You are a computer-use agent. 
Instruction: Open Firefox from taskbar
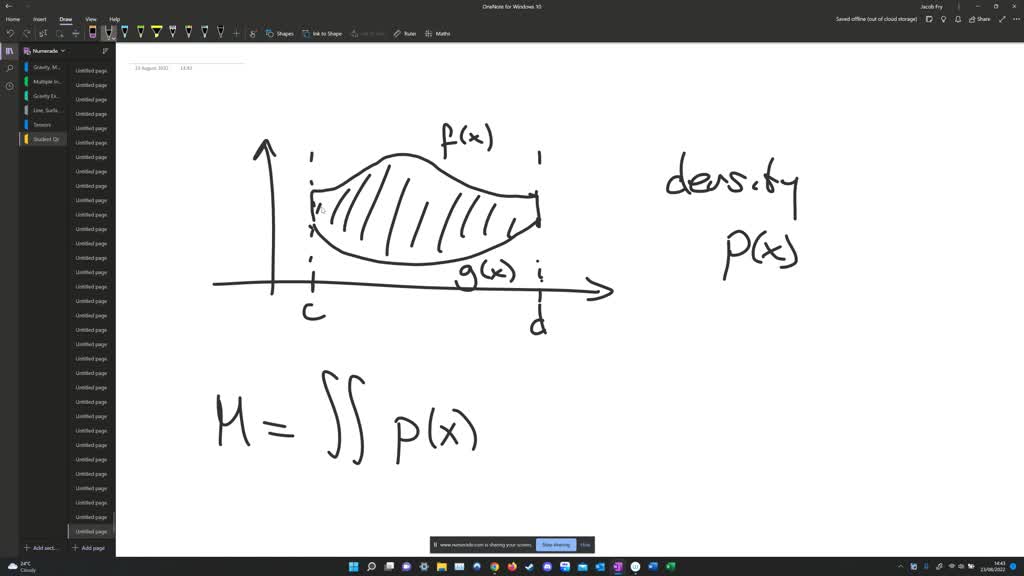point(512,566)
